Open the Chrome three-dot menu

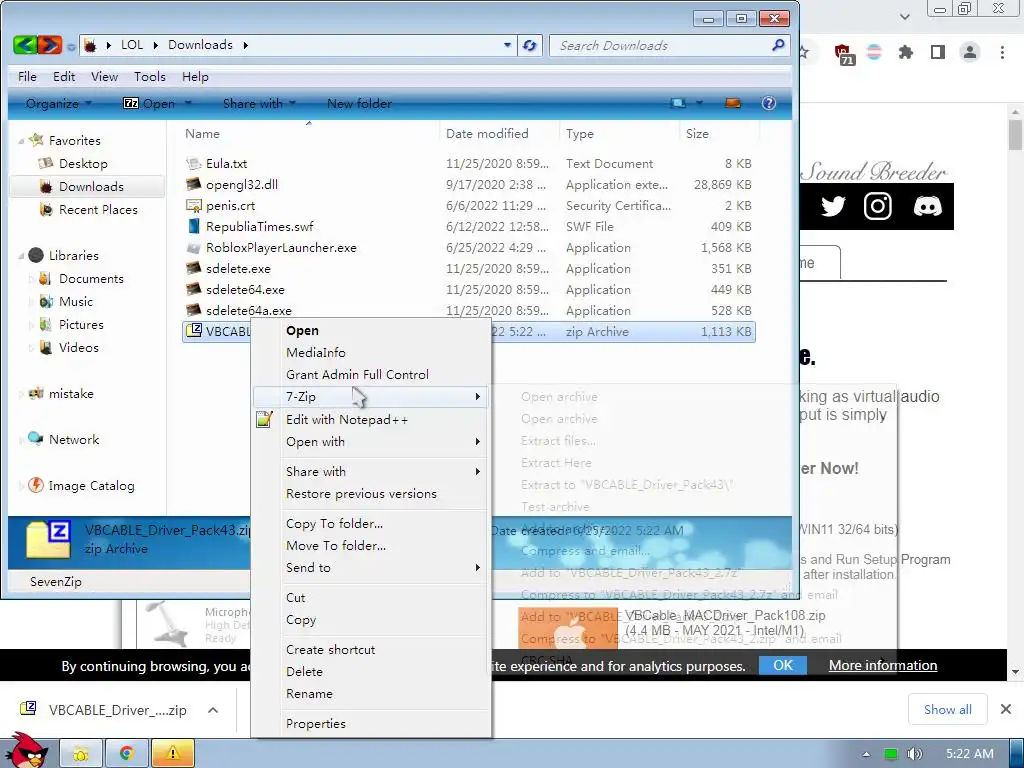click(x=1002, y=52)
